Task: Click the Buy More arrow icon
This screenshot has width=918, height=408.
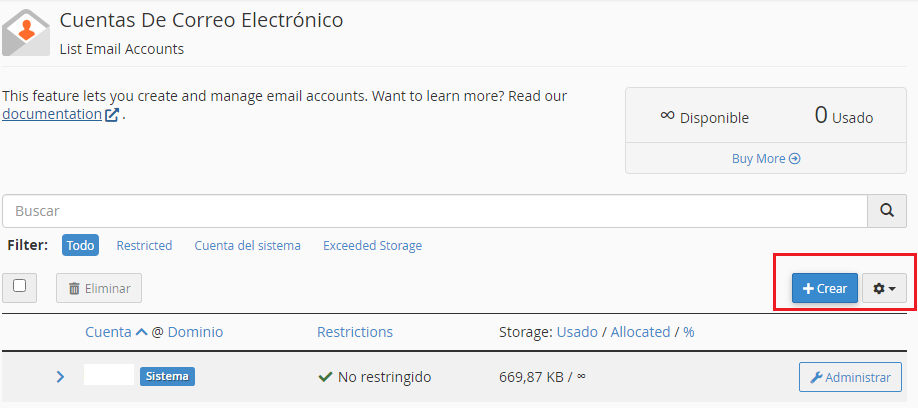Action: tap(794, 159)
